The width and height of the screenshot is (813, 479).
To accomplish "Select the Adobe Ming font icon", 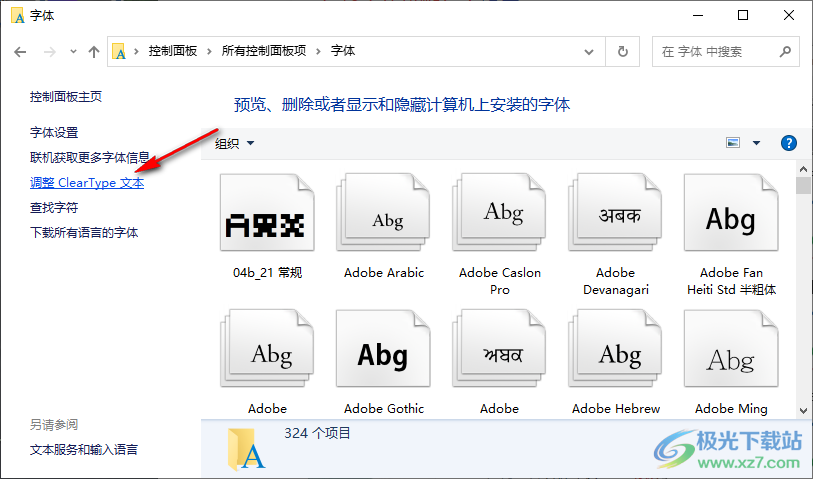I will pyautogui.click(x=731, y=348).
